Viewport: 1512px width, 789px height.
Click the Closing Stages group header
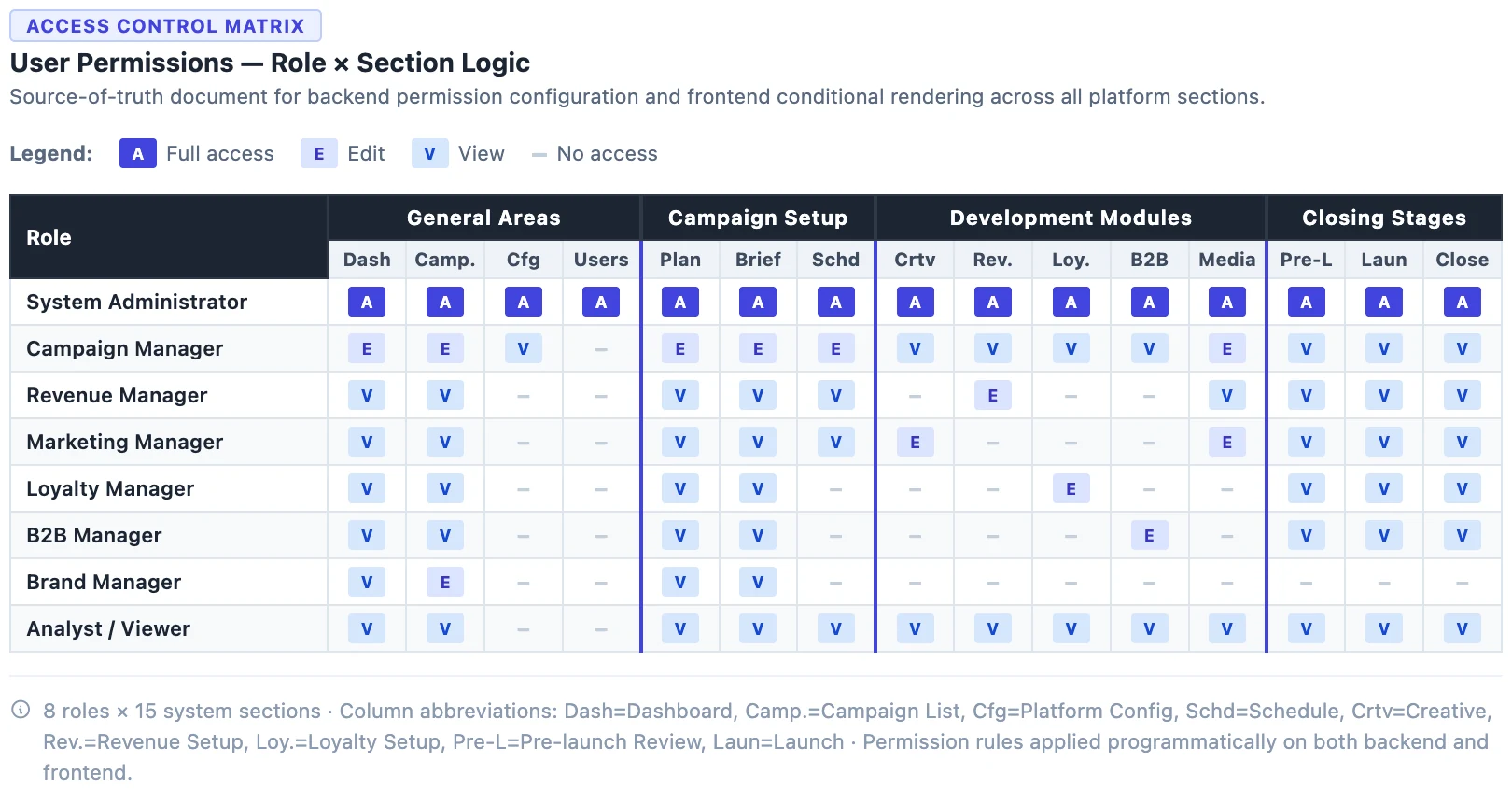click(1384, 218)
